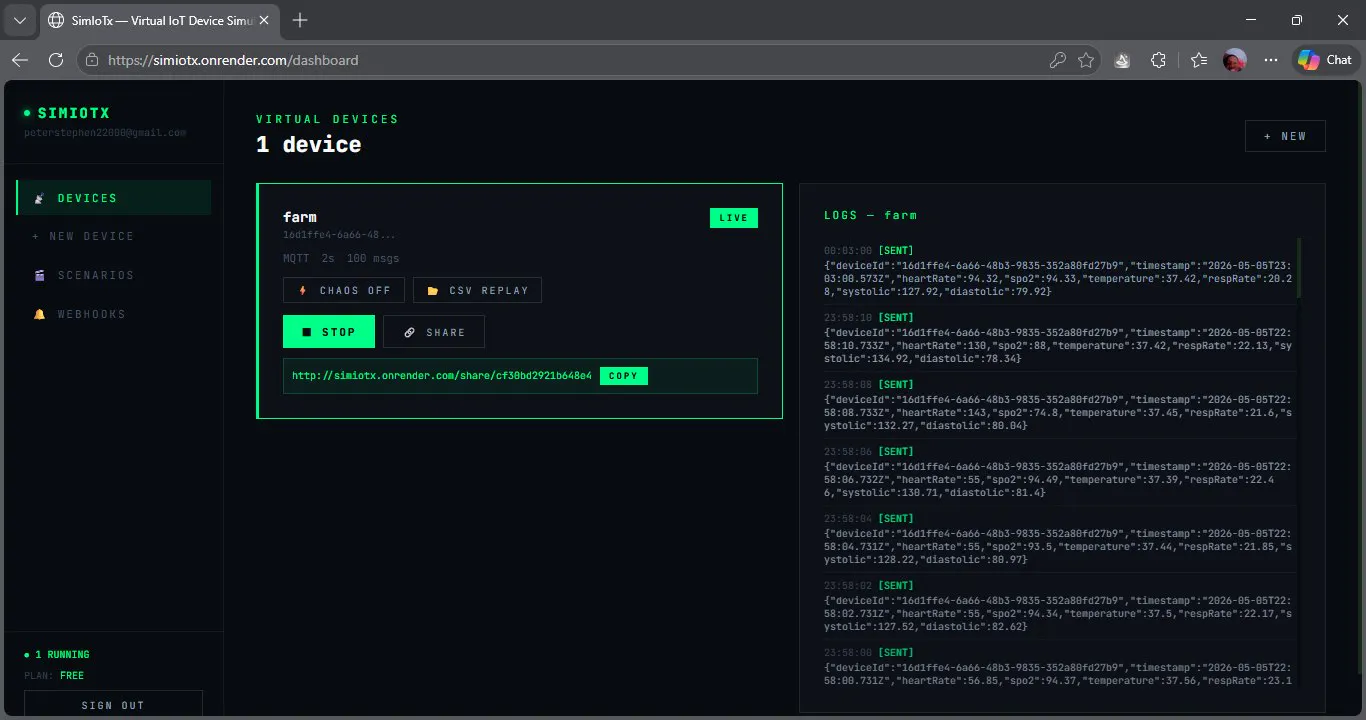The width and height of the screenshot is (1366, 720).
Task: Add this page to favorites star
Action: (x=1086, y=60)
